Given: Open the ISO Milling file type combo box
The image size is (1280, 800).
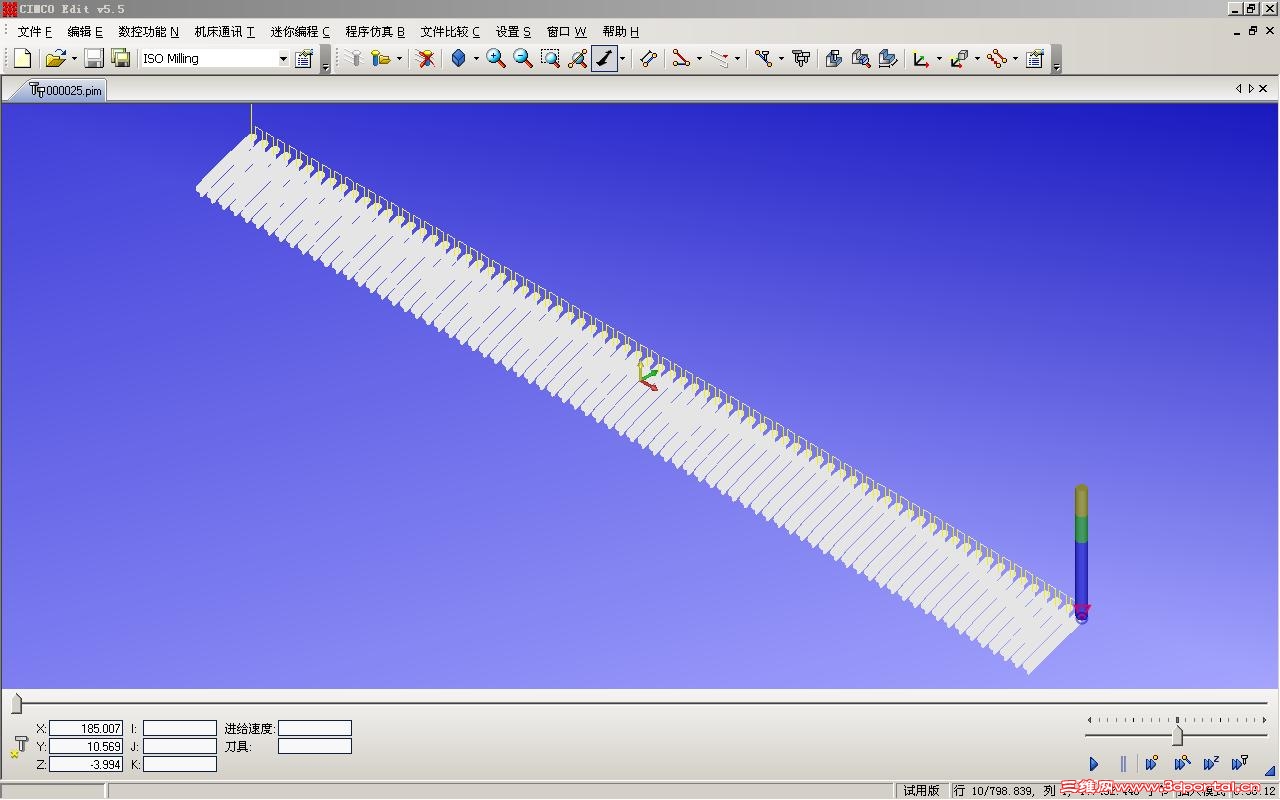Looking at the screenshot, I should click(x=215, y=58).
